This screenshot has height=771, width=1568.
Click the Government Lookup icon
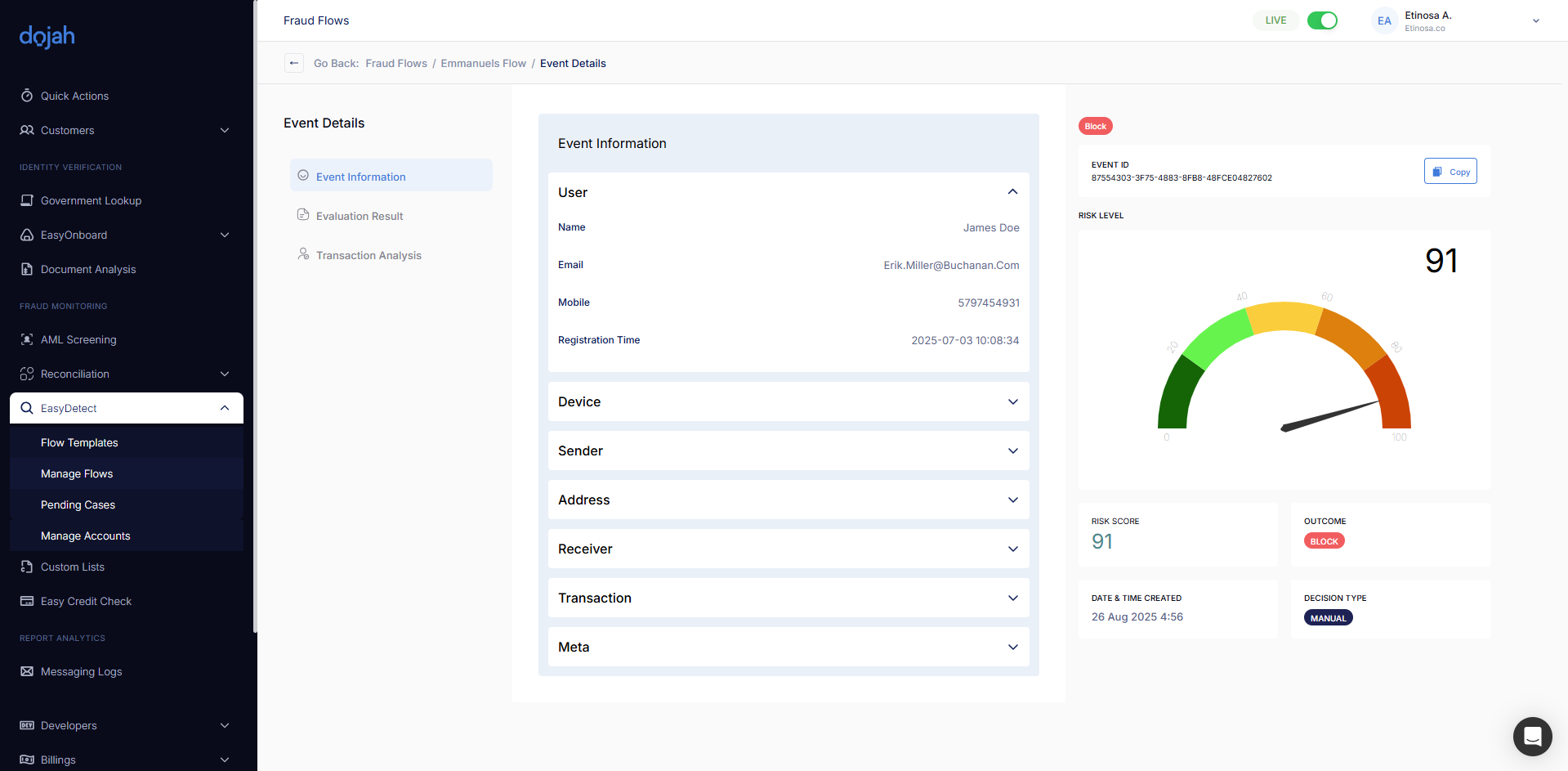(27, 200)
